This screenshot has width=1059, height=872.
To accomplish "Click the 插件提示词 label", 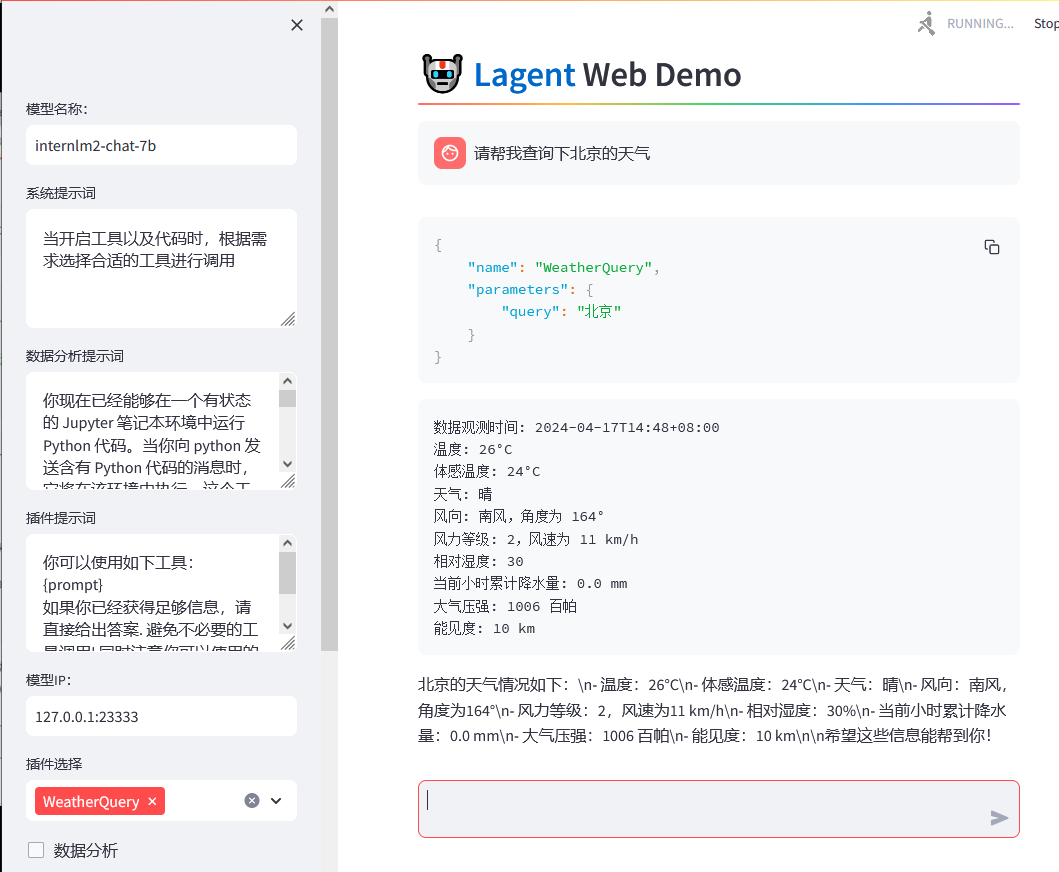I will pyautogui.click(x=61, y=518).
